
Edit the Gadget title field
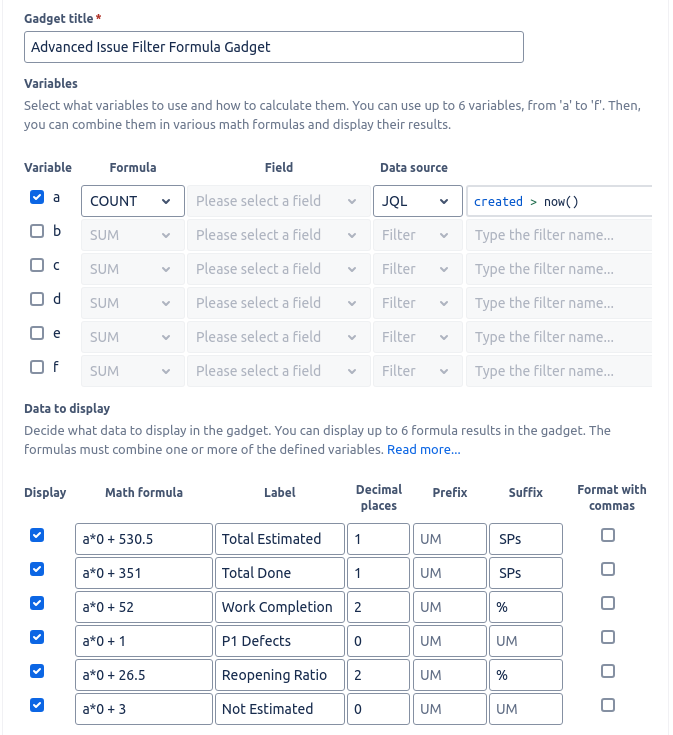click(273, 47)
